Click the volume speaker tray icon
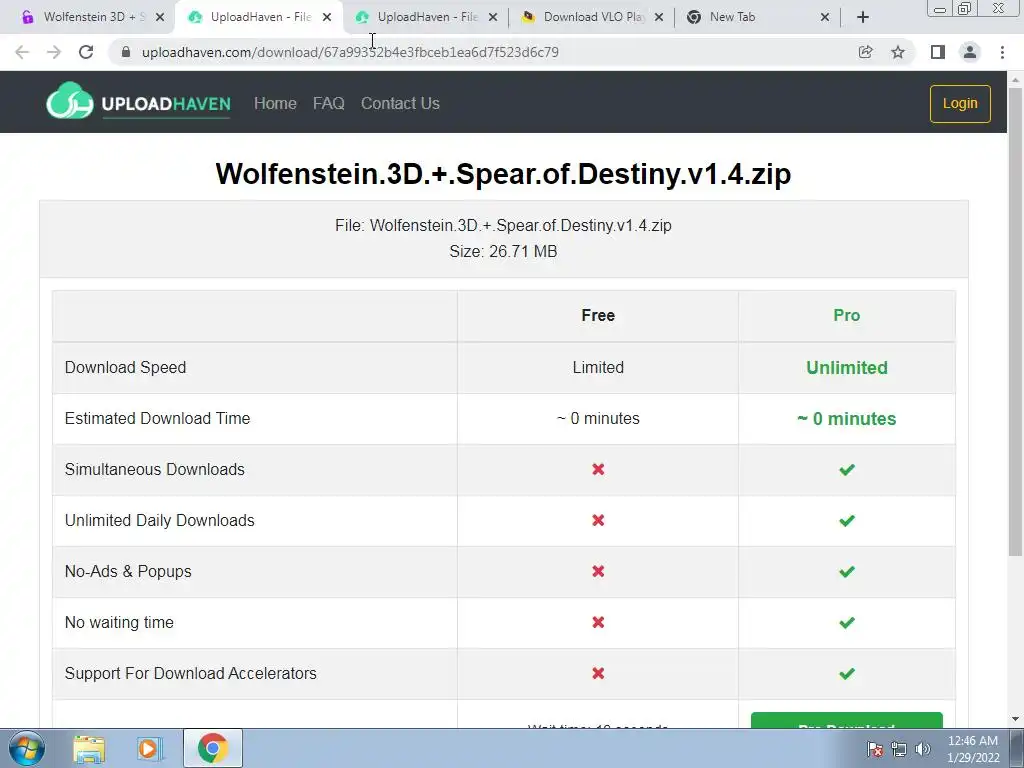The height and width of the screenshot is (768, 1024). point(922,749)
